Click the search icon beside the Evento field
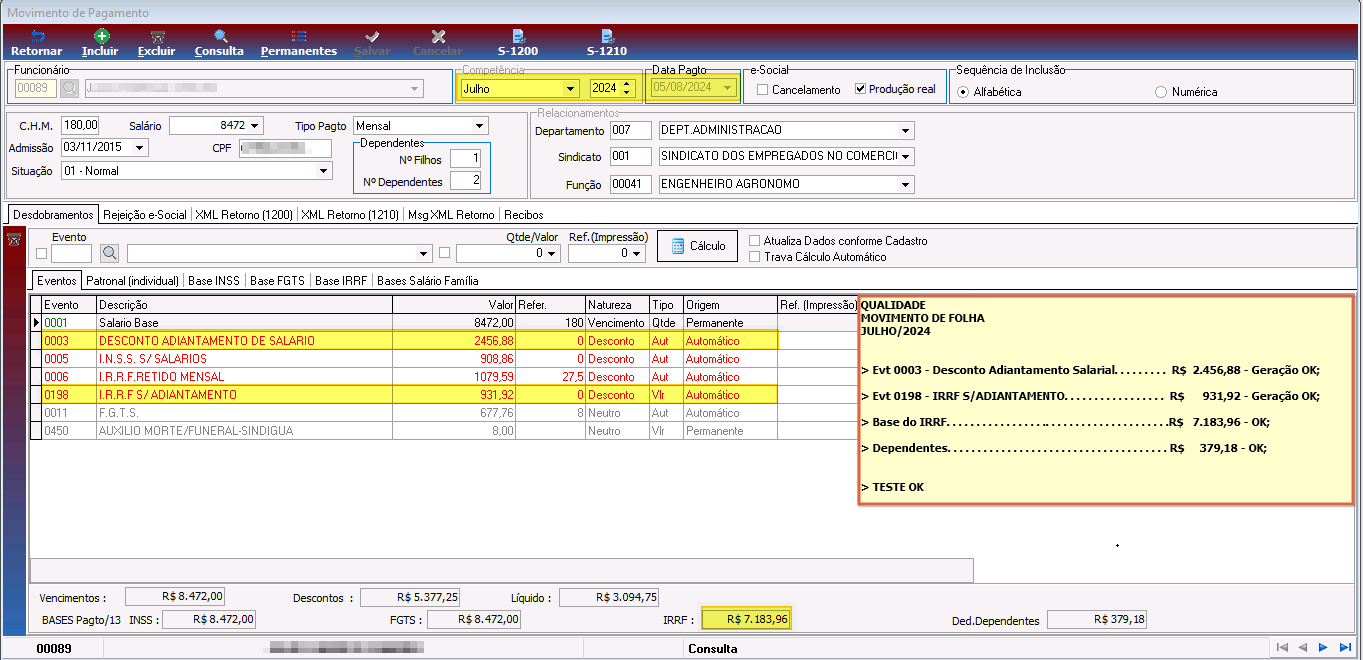The width and height of the screenshot is (1363, 660). pos(110,253)
